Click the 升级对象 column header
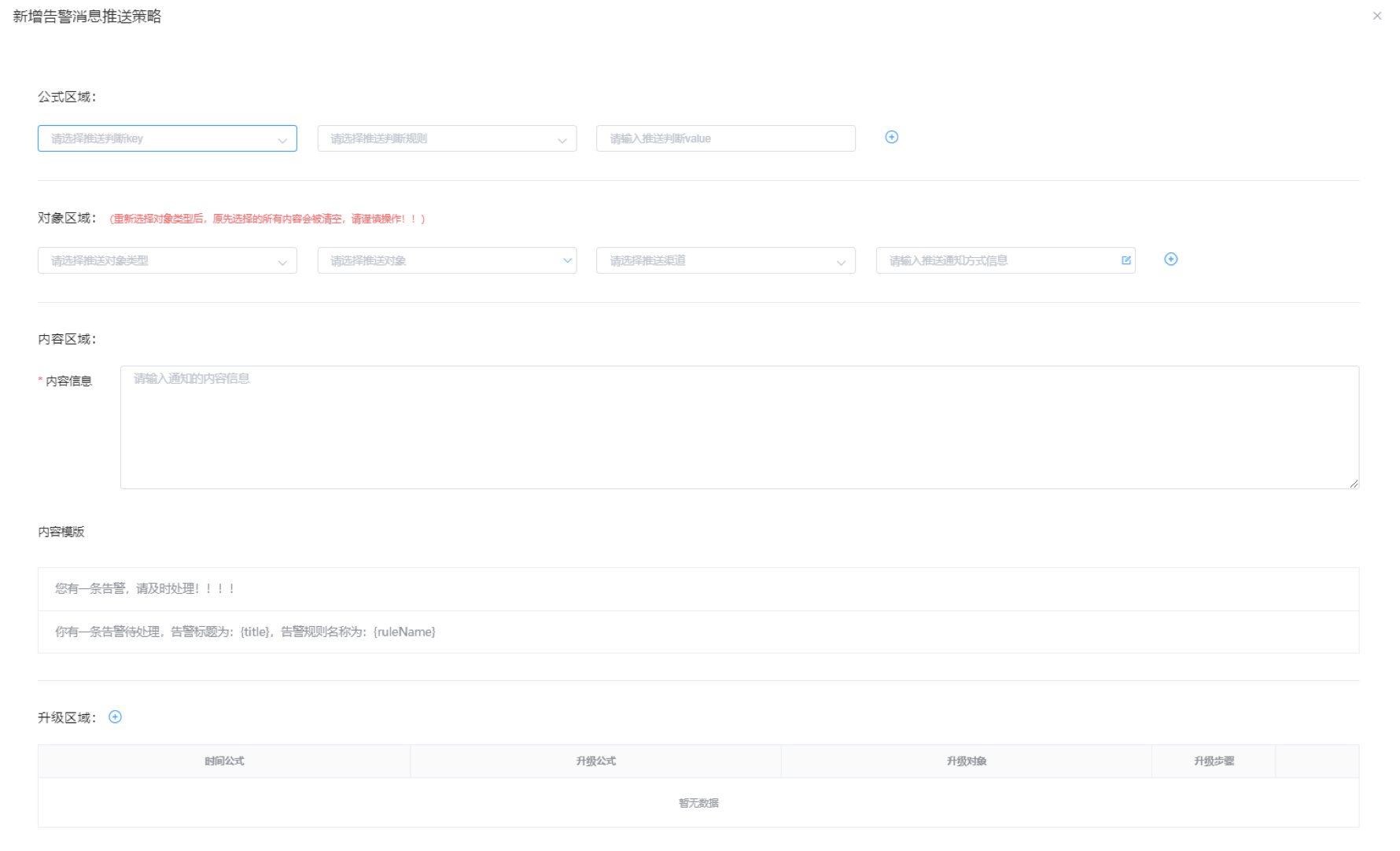The height and width of the screenshot is (851, 1400). pos(966,761)
